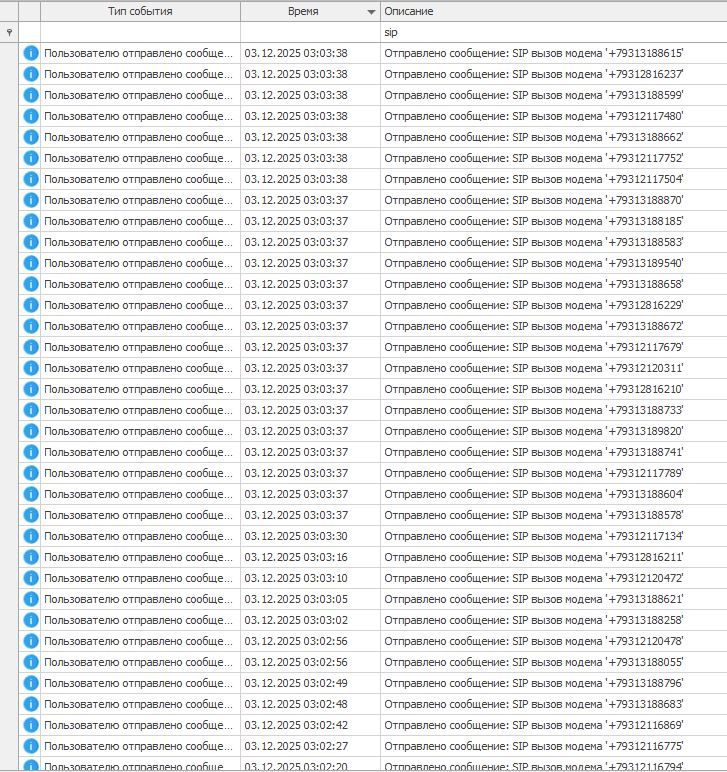Click description of SIP call to +79313188055
Screen dimensions: 727x772
(x=553, y=662)
